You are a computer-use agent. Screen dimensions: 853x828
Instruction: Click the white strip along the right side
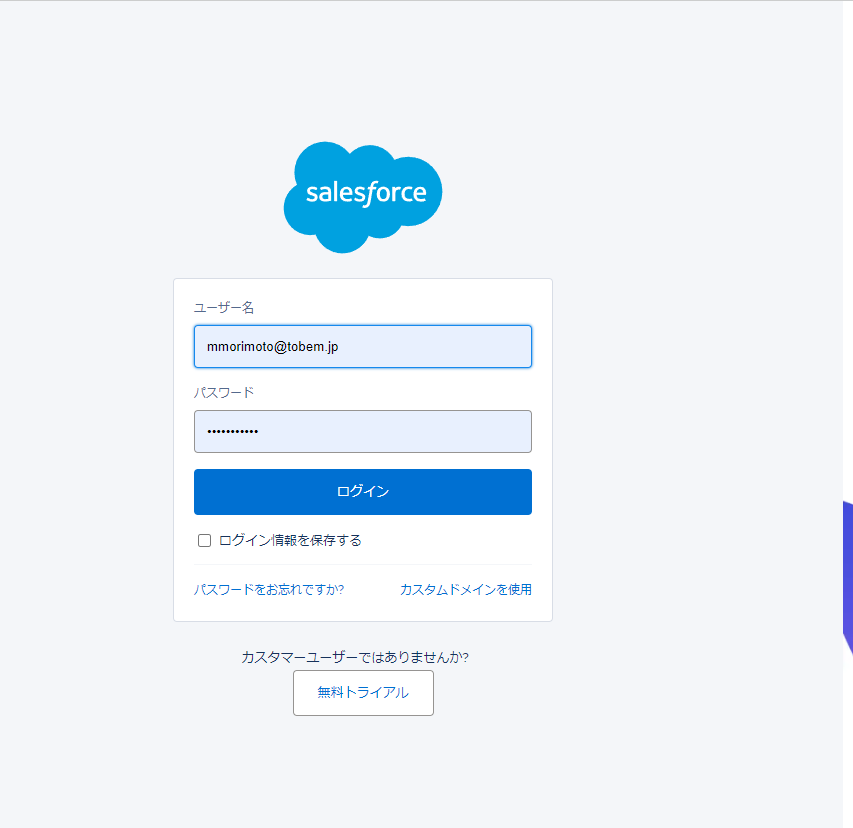click(x=848, y=300)
